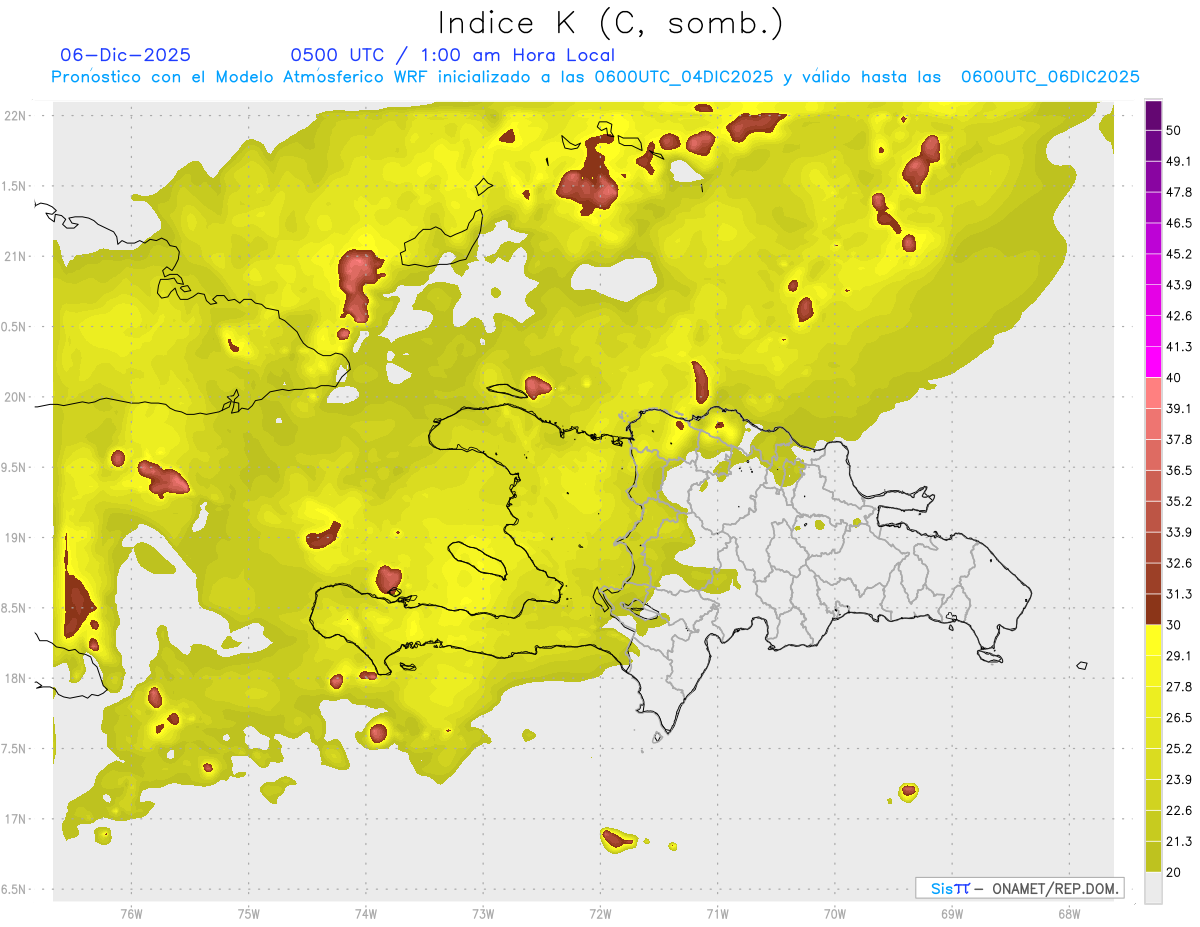Click the '35.2' color scale value
The height and width of the screenshot is (927, 1200).
1178,501
